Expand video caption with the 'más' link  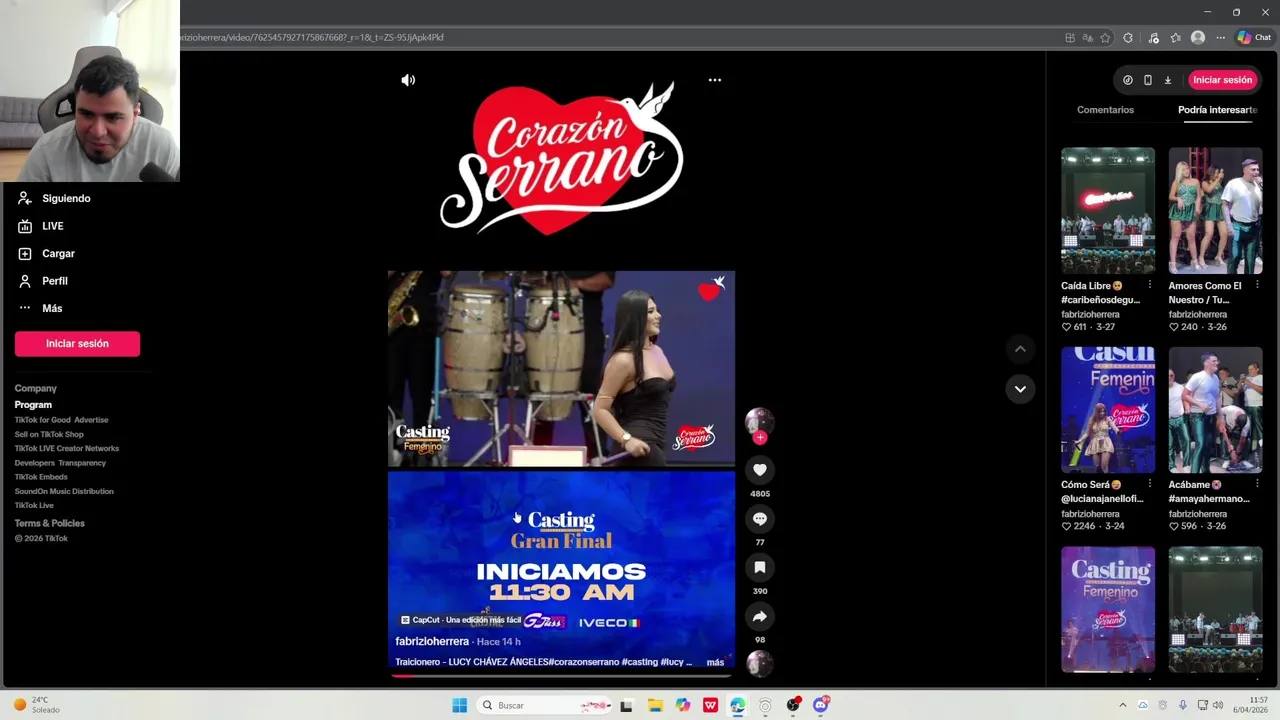point(715,662)
